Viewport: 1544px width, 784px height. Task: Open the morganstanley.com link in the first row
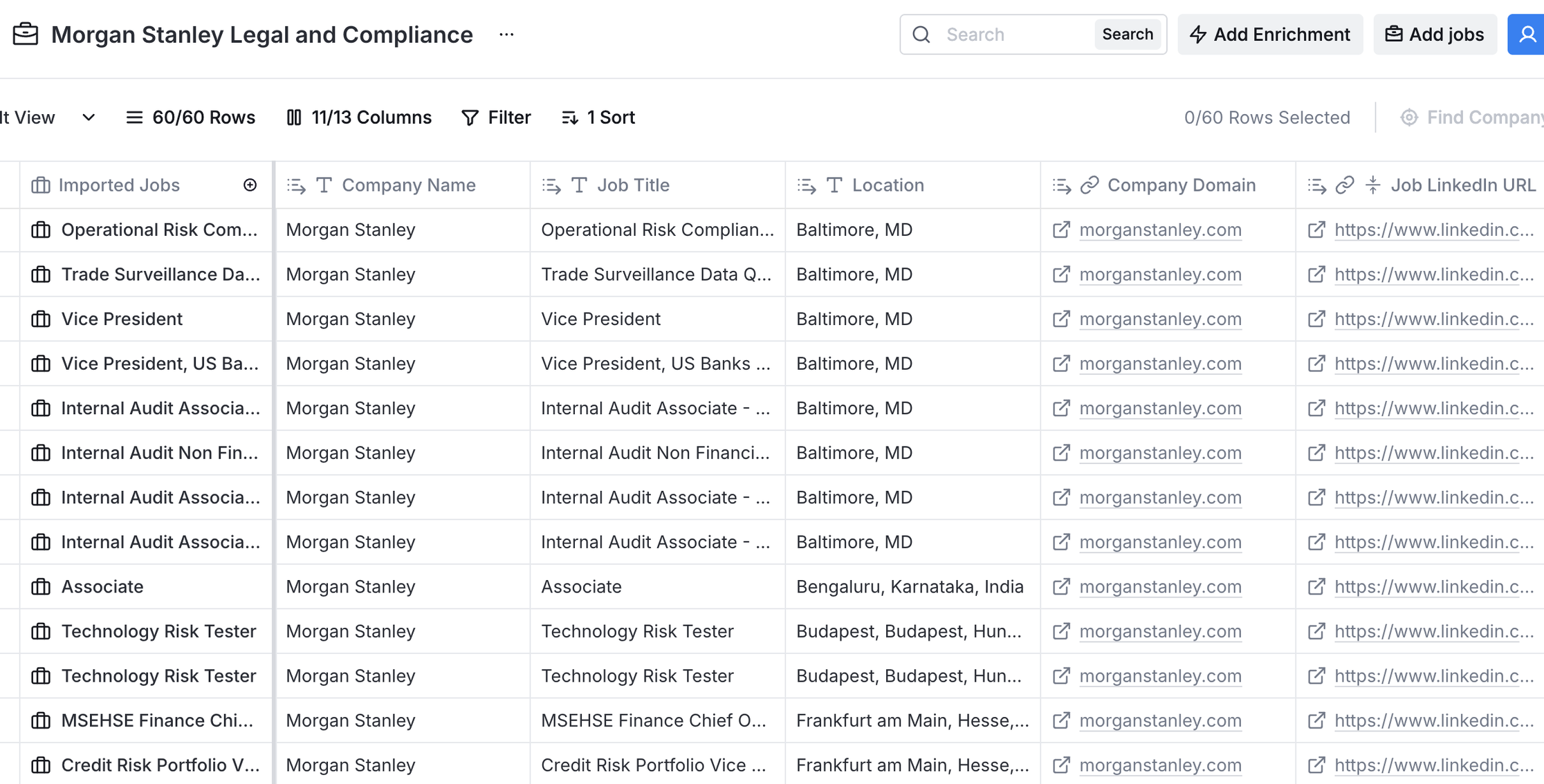click(x=1160, y=230)
